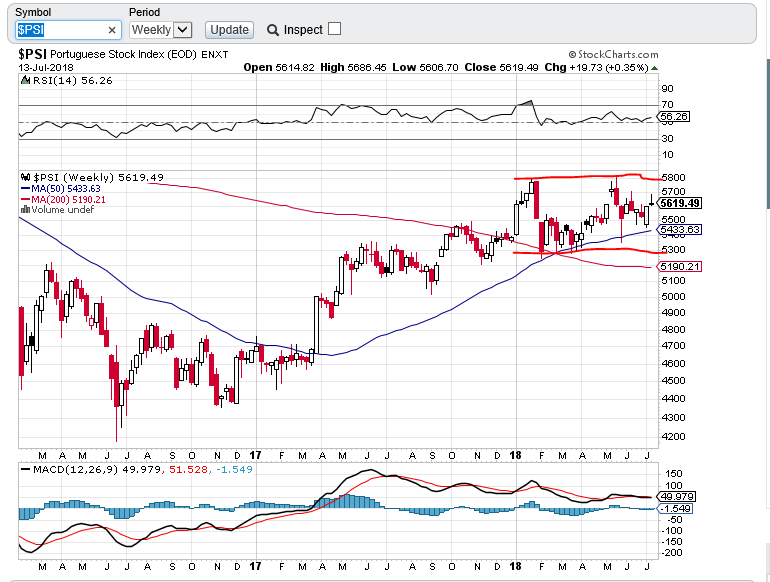Image resolution: width=770 pixels, height=582 pixels.
Task: Click the 5619.49 current price label
Action: pyautogui.click(x=679, y=203)
